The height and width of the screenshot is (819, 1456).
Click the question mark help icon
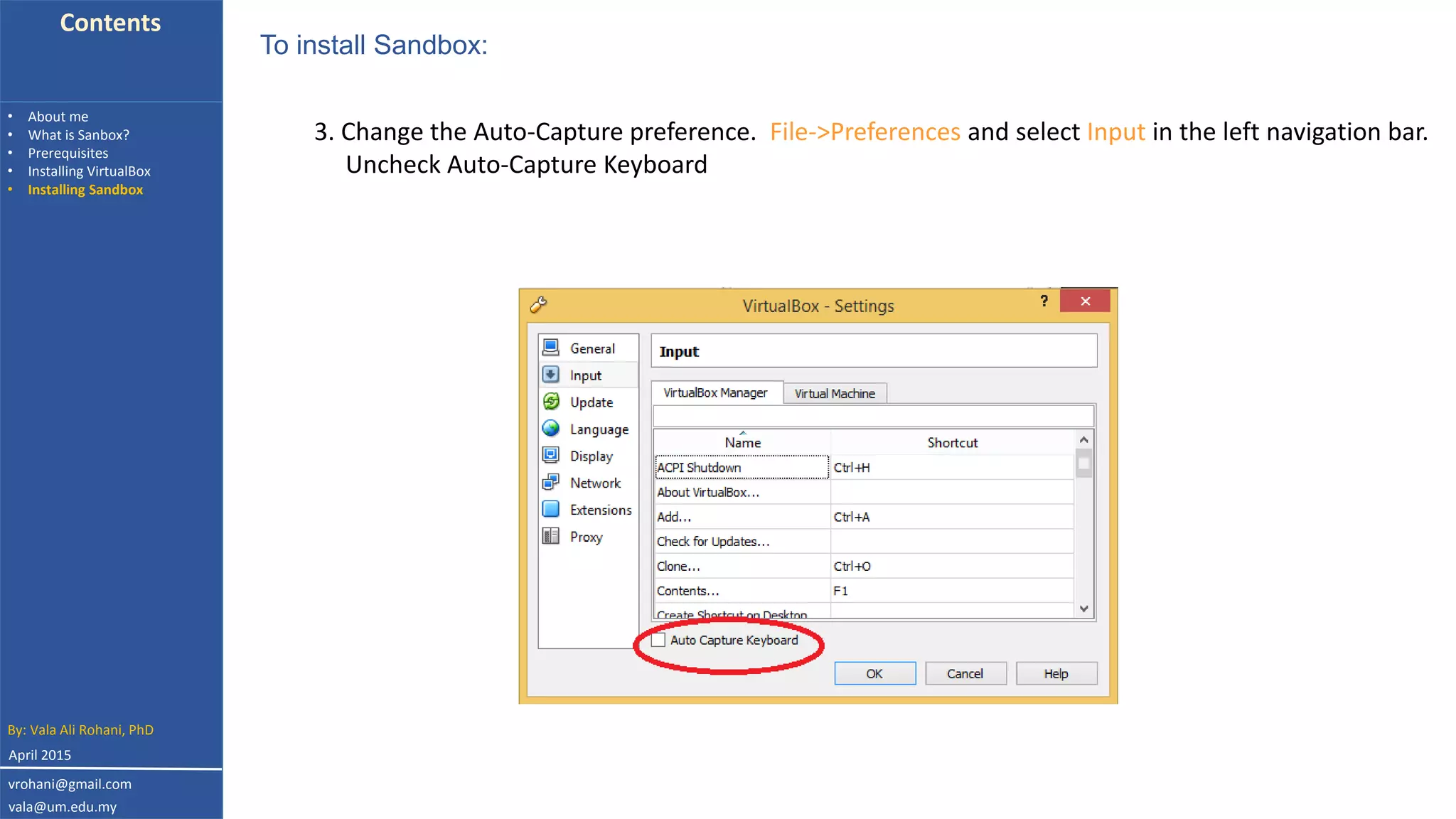tap(1044, 301)
